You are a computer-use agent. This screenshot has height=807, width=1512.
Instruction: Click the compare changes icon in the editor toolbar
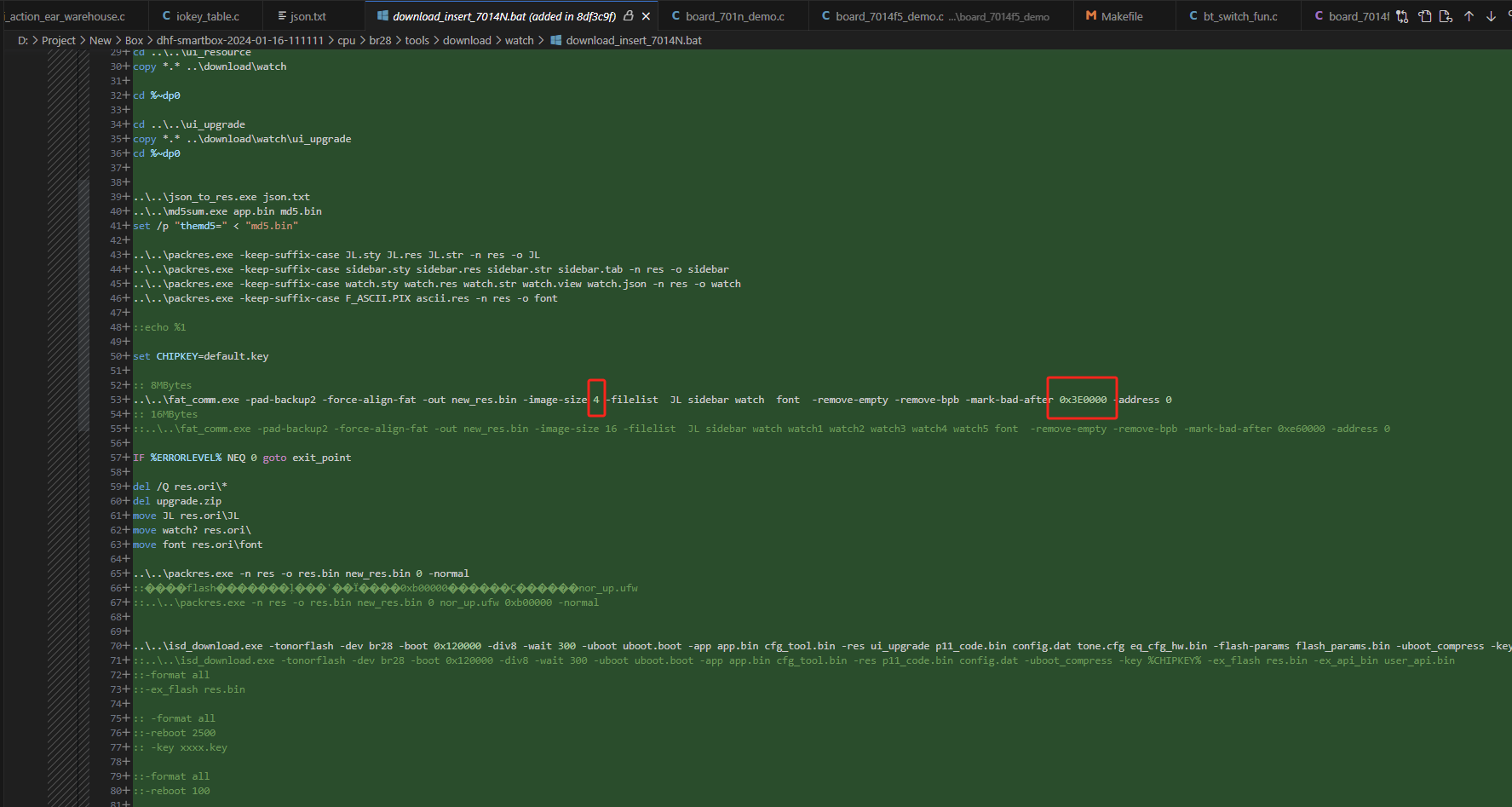click(1402, 16)
